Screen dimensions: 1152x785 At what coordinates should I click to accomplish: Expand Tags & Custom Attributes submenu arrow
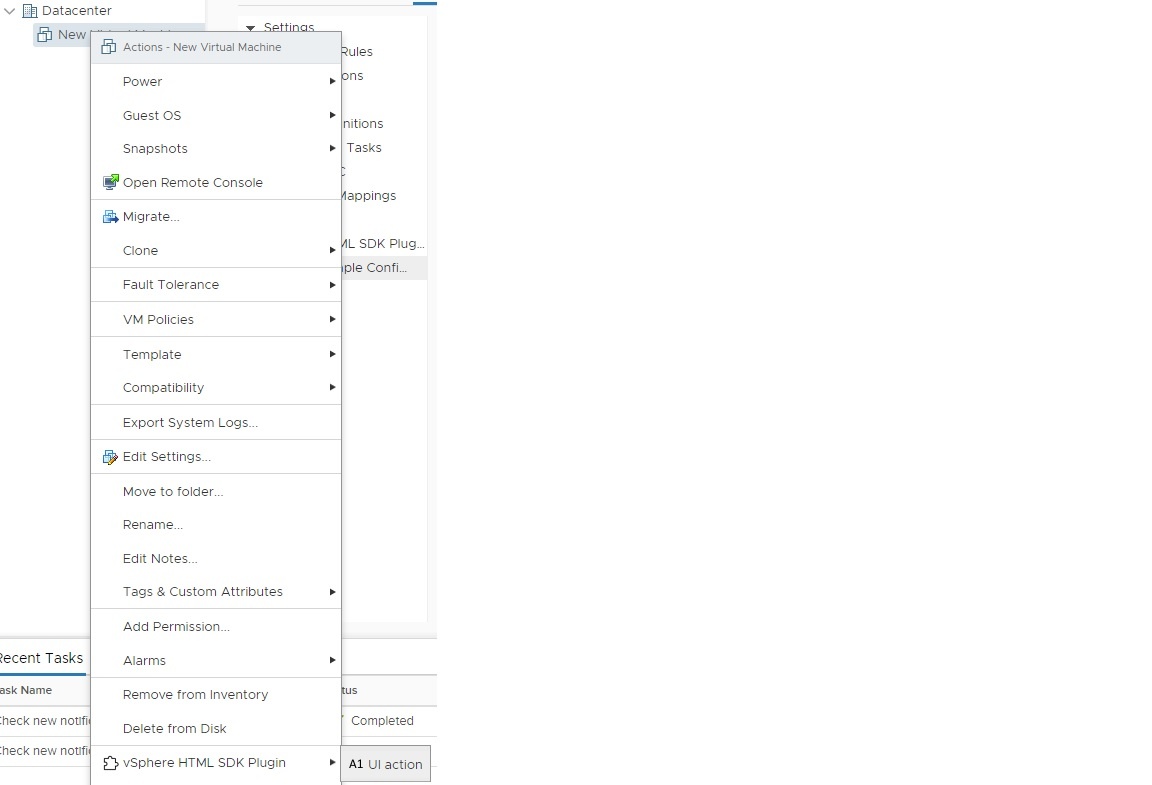[332, 592]
